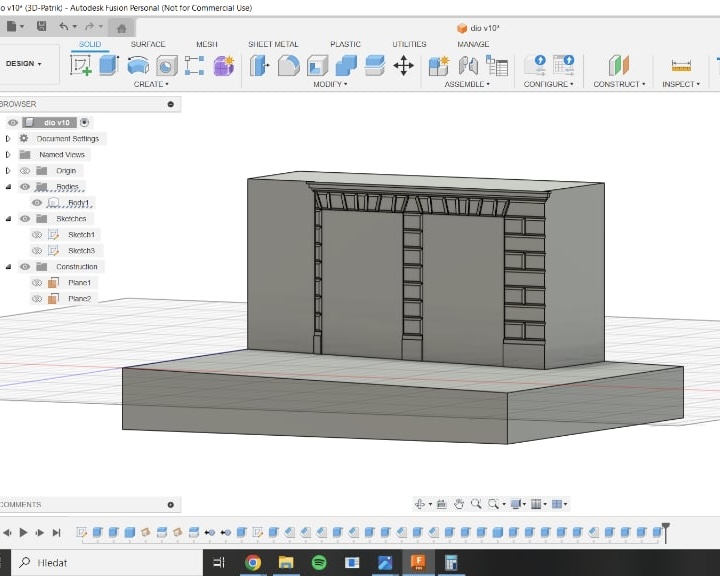The height and width of the screenshot is (576, 720).
Task: Collapse the Construction node
Action: point(8,266)
